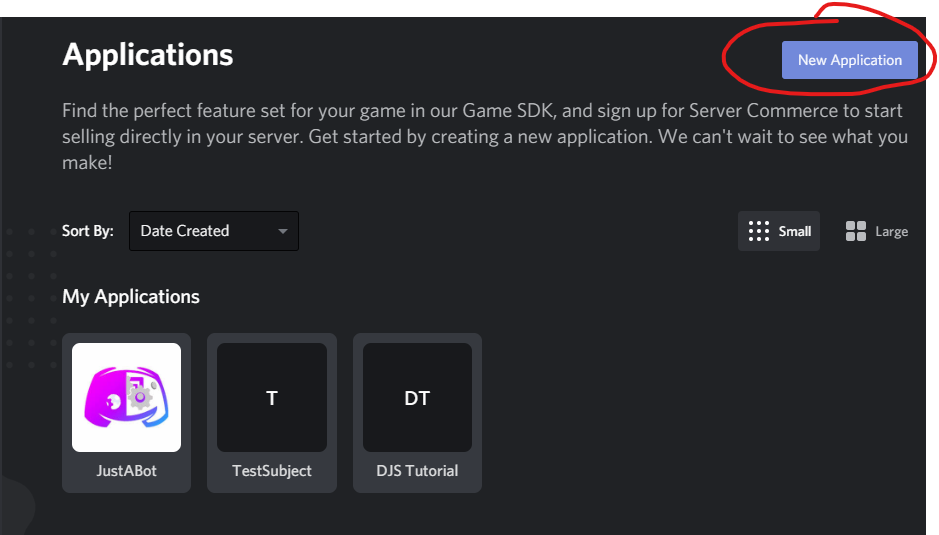939x535 pixels.
Task: Click the DJS Tutorial name label
Action: (x=417, y=471)
